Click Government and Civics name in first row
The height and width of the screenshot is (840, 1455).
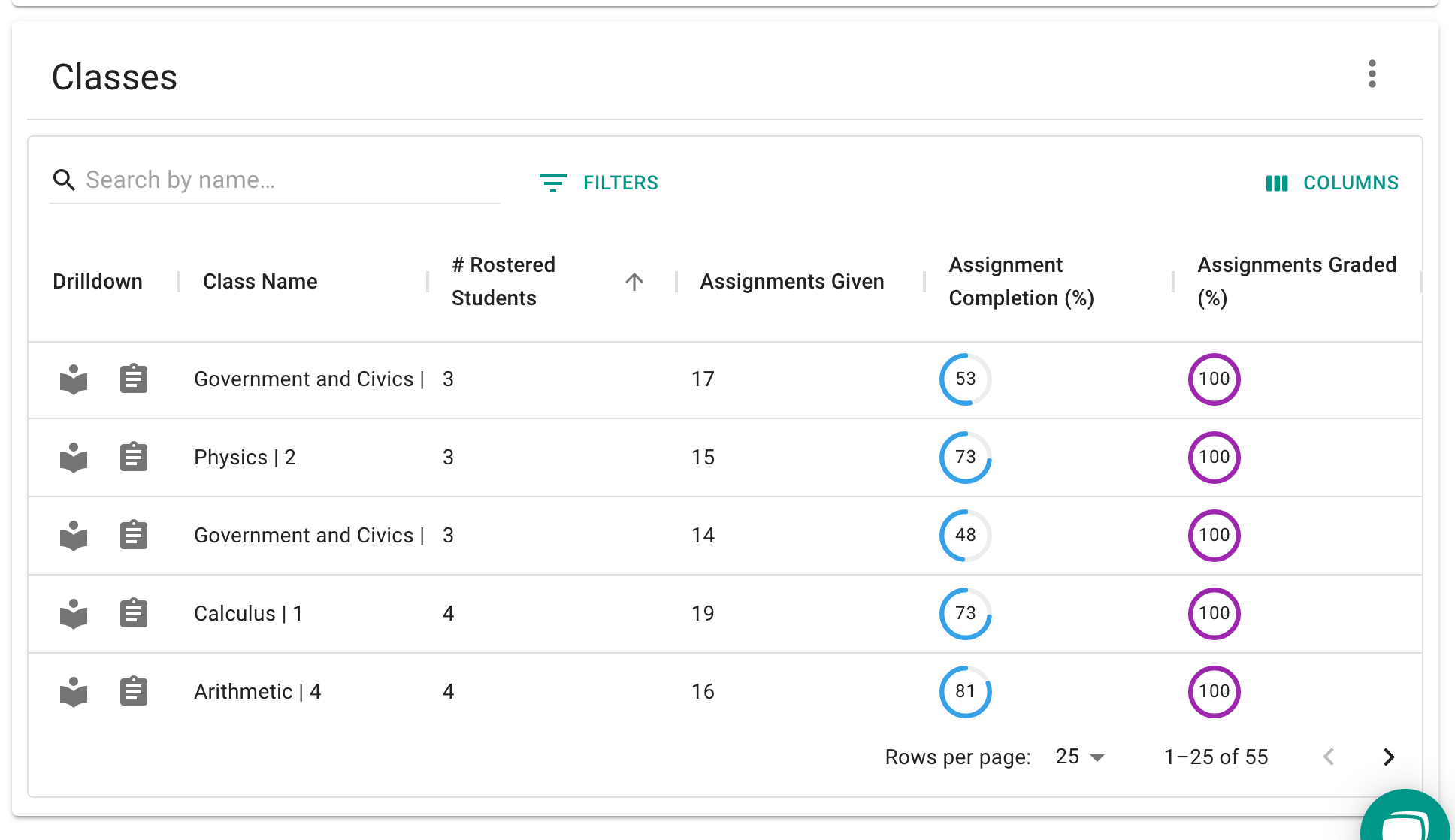tap(310, 379)
